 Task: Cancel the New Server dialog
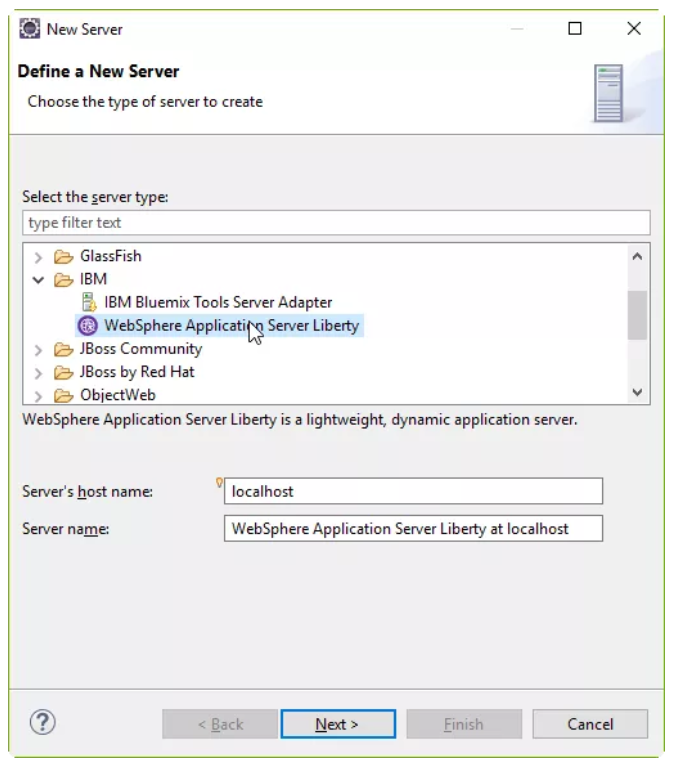[590, 724]
